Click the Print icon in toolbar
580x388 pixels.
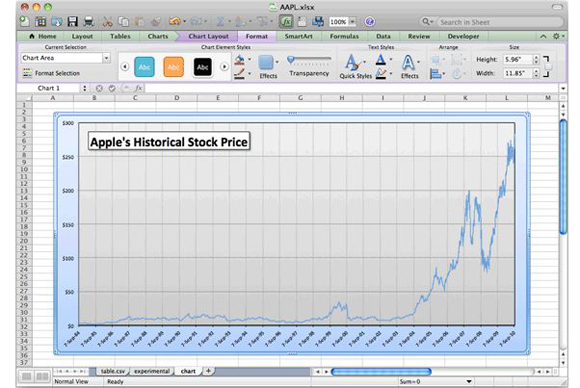tap(88, 21)
